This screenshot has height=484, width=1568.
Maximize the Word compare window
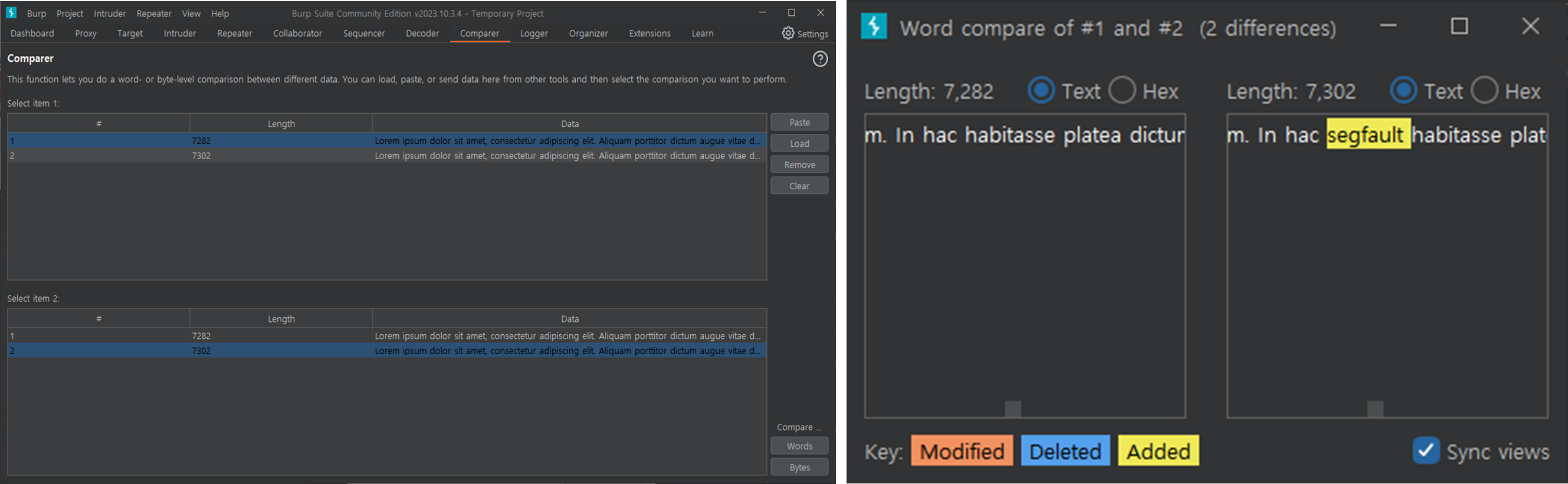[1459, 26]
